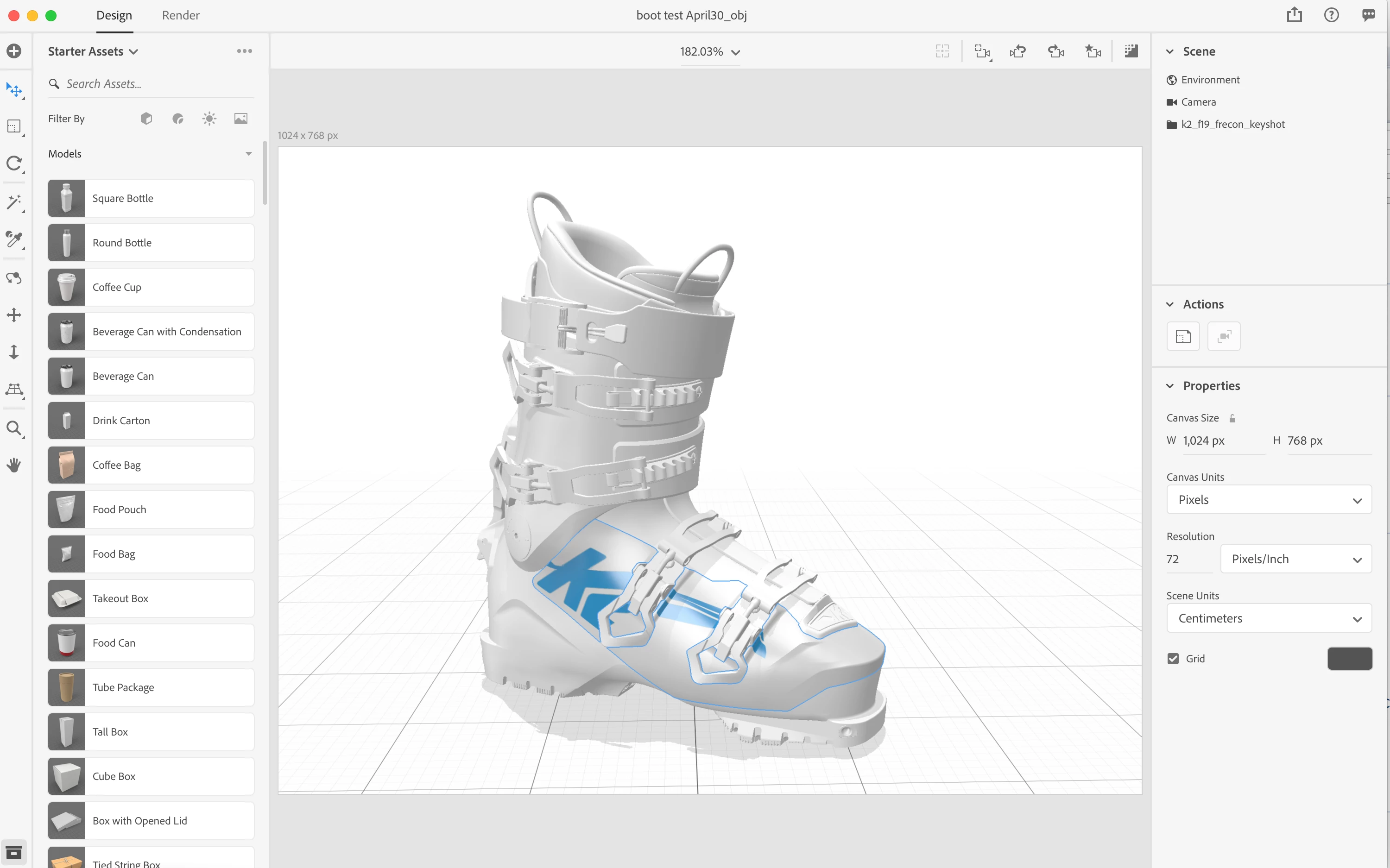Add the Coffee Cup model
Screen dimensions: 1390x868
151,287
